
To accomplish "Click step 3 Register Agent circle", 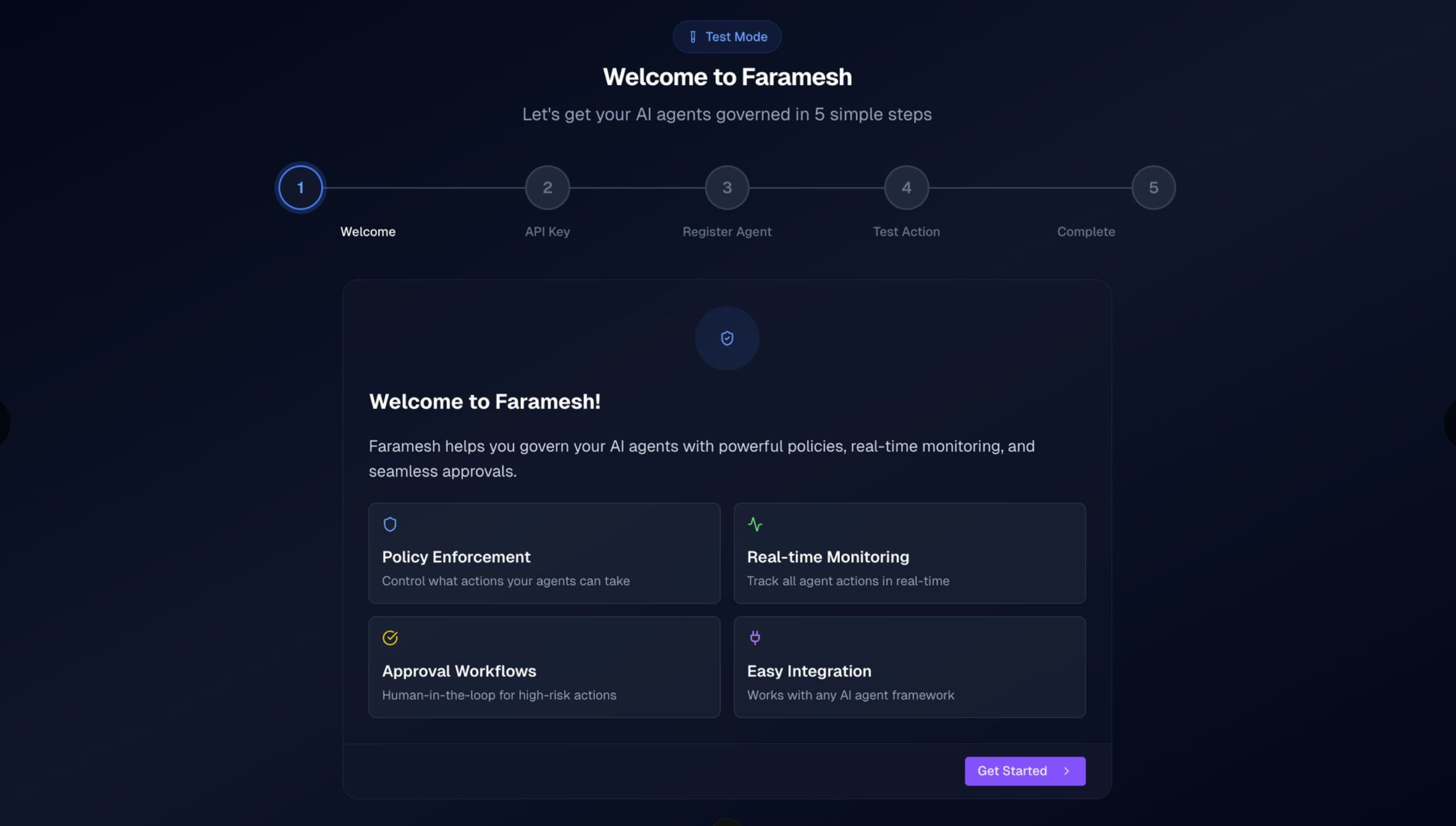I will click(x=727, y=187).
